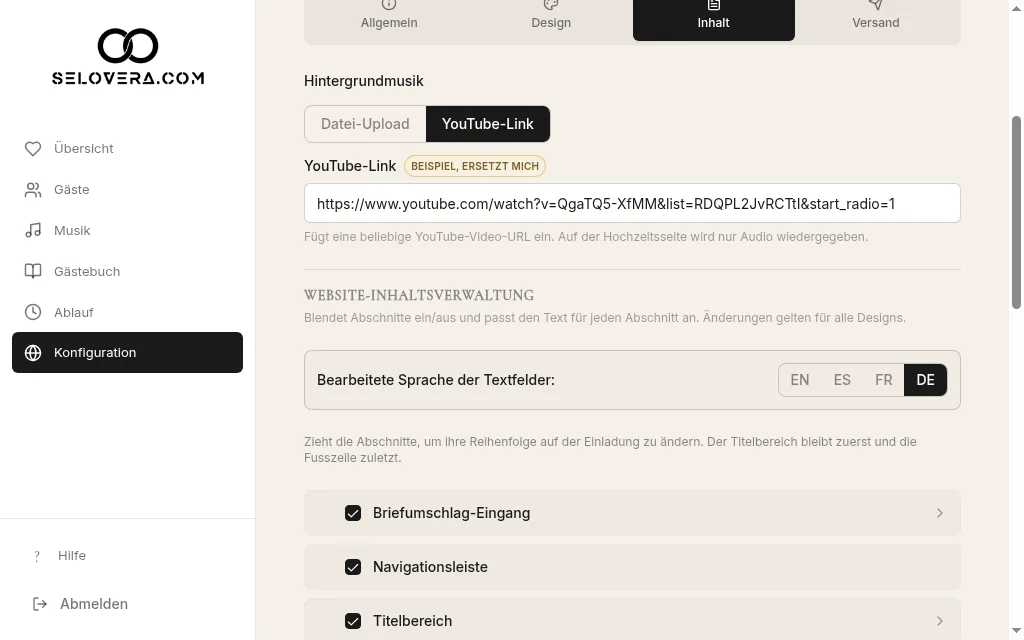Set the text field language to EN
1024x640 pixels.
tap(799, 380)
